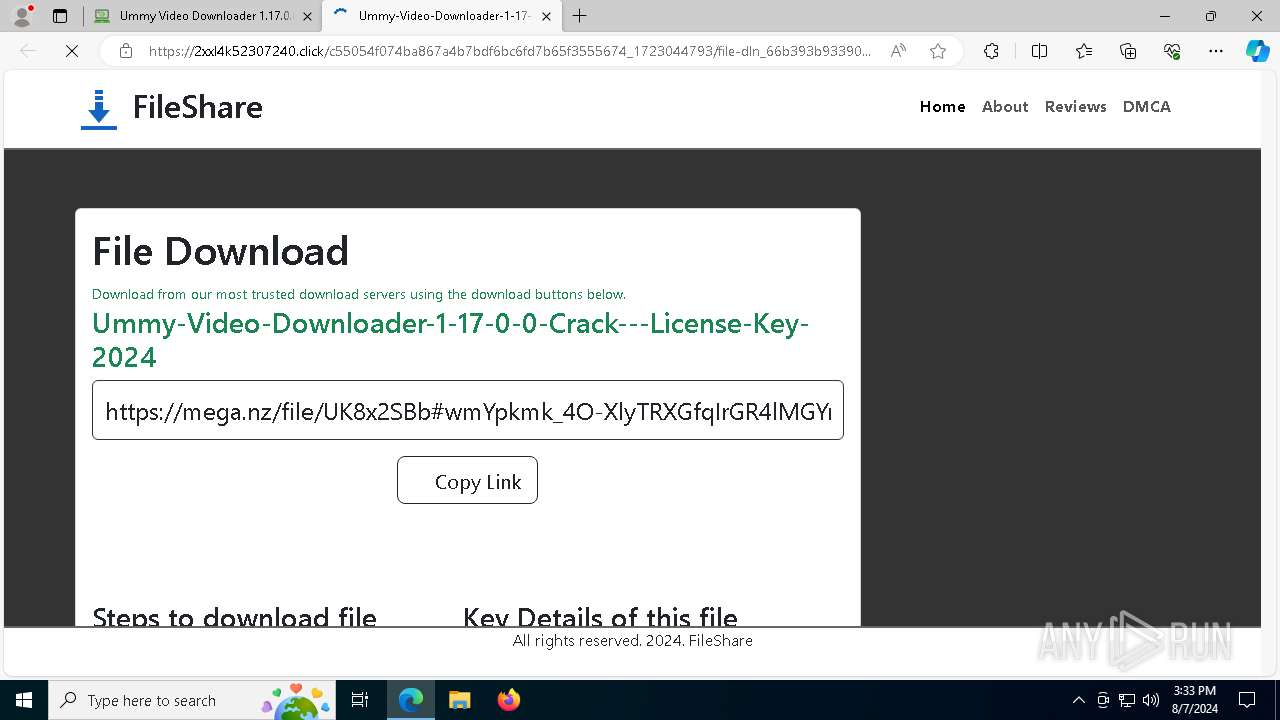The height and width of the screenshot is (720, 1280).
Task: Select the Ummy-Video-Downloader-1-17 loading tab
Action: point(440,16)
